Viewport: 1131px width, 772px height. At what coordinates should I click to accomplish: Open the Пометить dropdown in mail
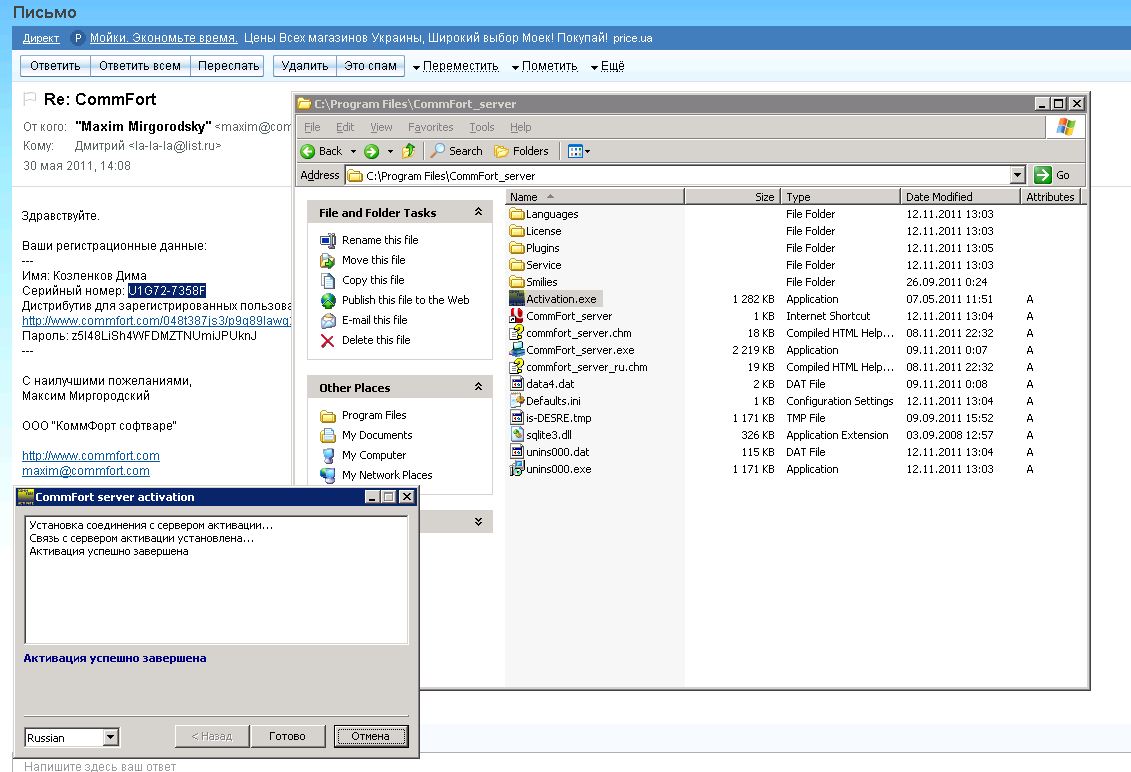click(x=545, y=66)
